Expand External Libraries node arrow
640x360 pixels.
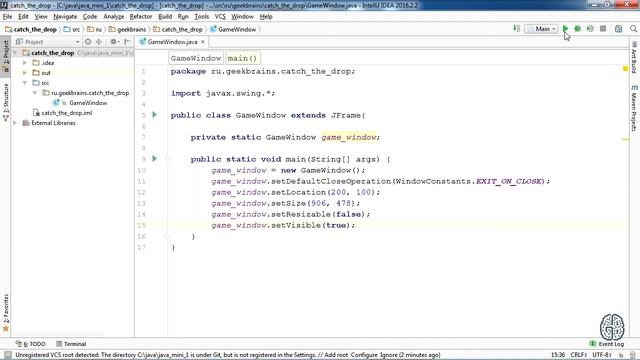click(15, 123)
